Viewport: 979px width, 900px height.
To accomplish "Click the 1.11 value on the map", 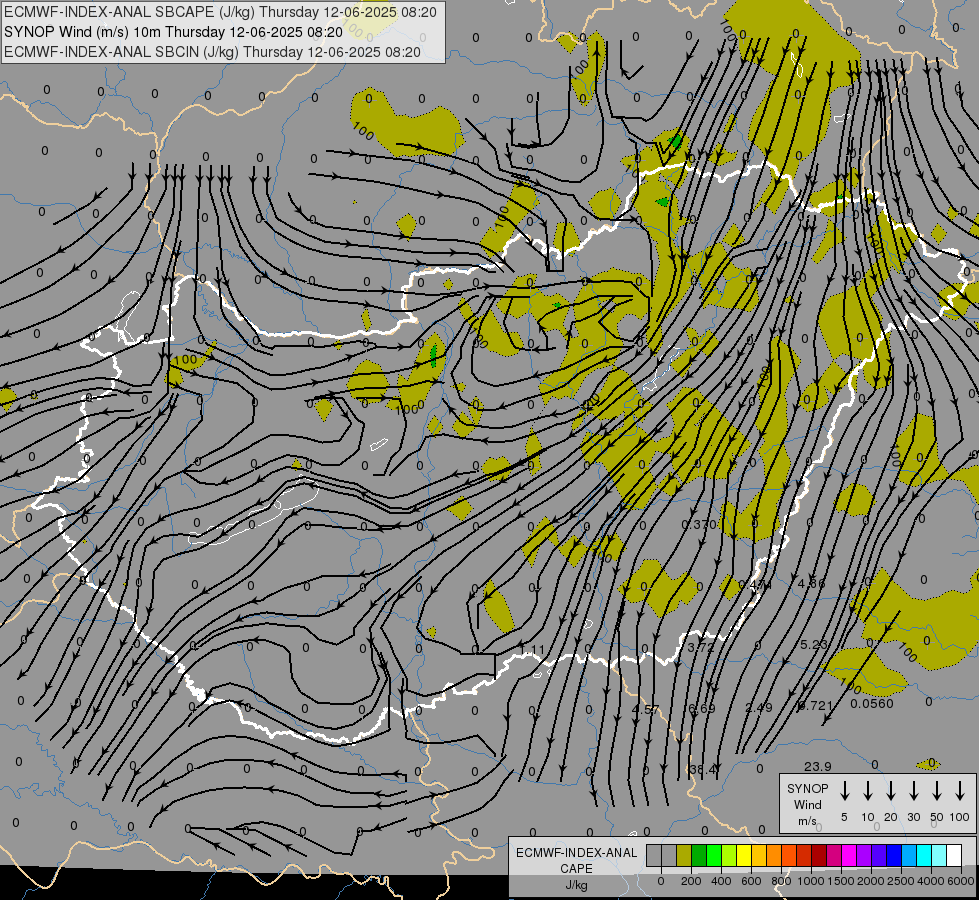I will [x=533, y=651].
